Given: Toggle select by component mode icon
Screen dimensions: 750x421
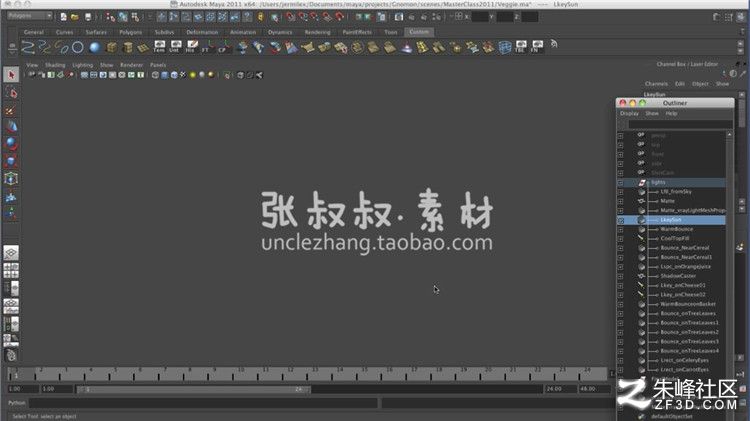Looking at the screenshot, I should (x=135, y=17).
